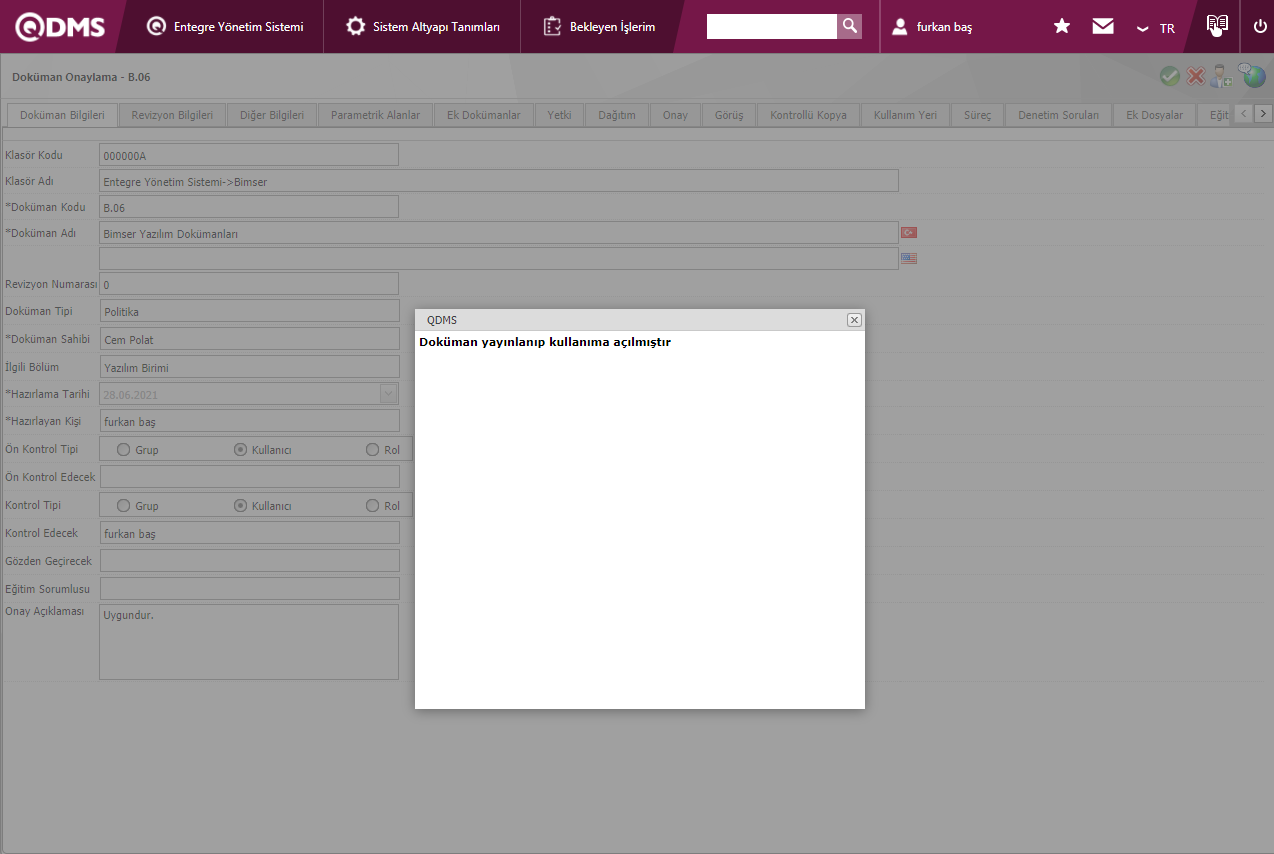Select Rol radio for Kontrol Tipi
Image resolution: width=1274 pixels, height=854 pixels.
373,506
